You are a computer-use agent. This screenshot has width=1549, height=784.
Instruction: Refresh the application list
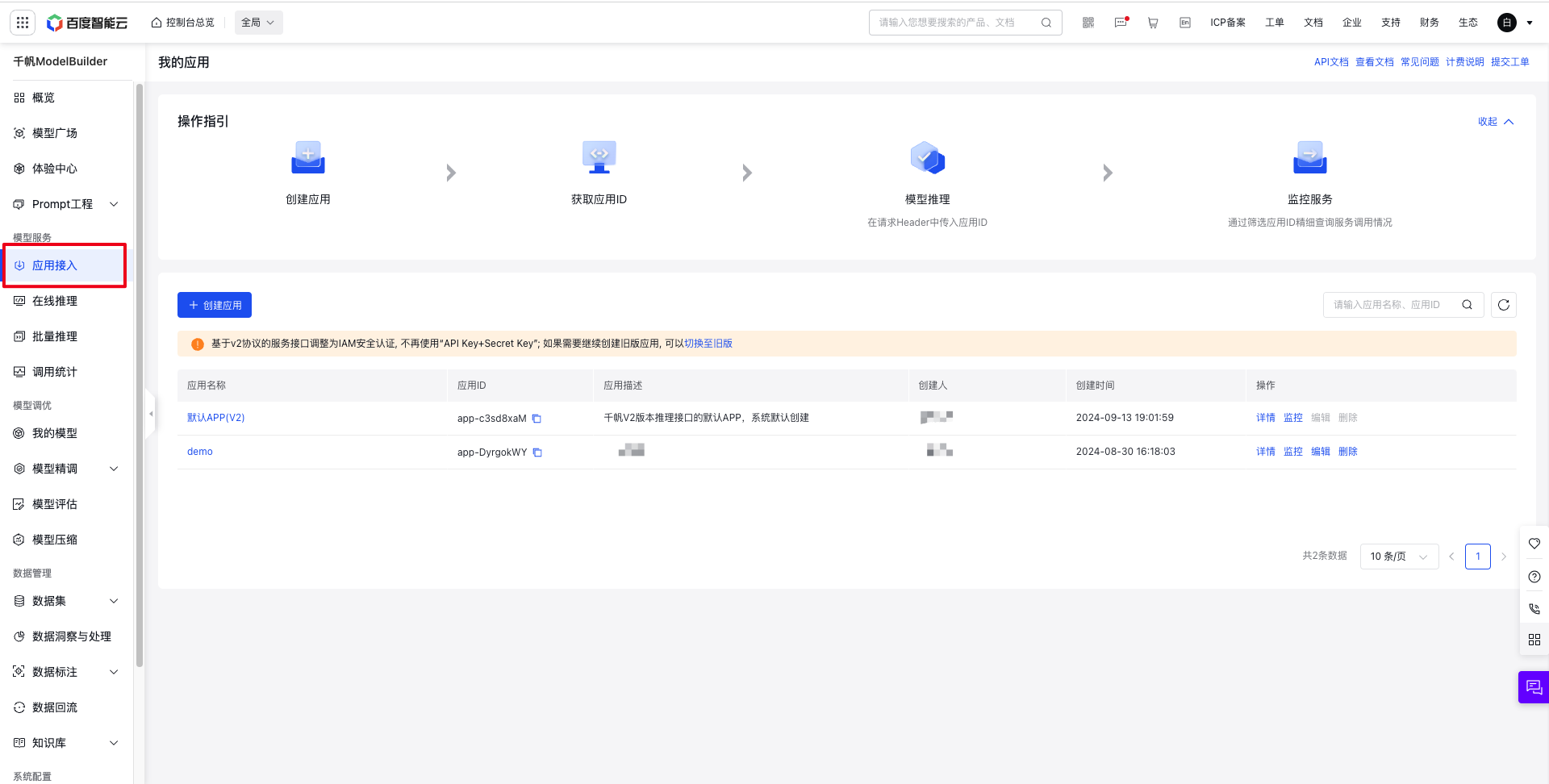tap(1504, 305)
